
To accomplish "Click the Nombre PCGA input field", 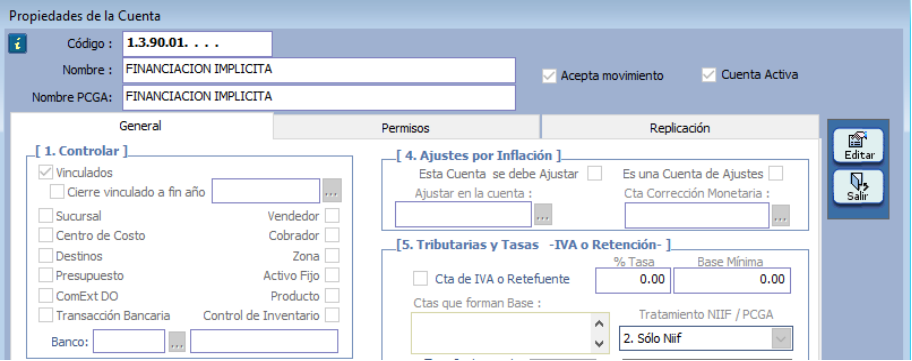I will click(319, 98).
